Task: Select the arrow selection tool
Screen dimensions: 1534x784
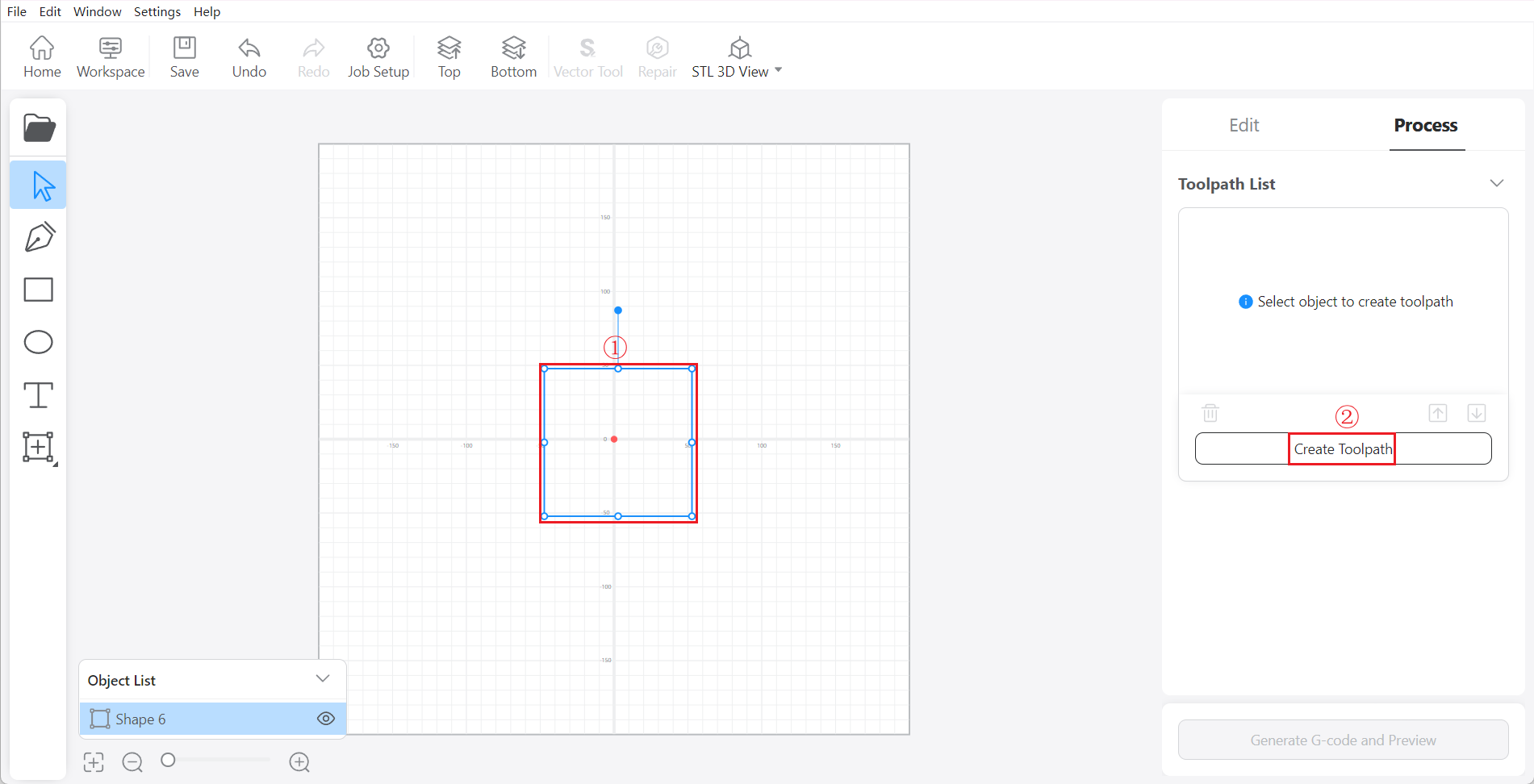Action: tap(39, 185)
